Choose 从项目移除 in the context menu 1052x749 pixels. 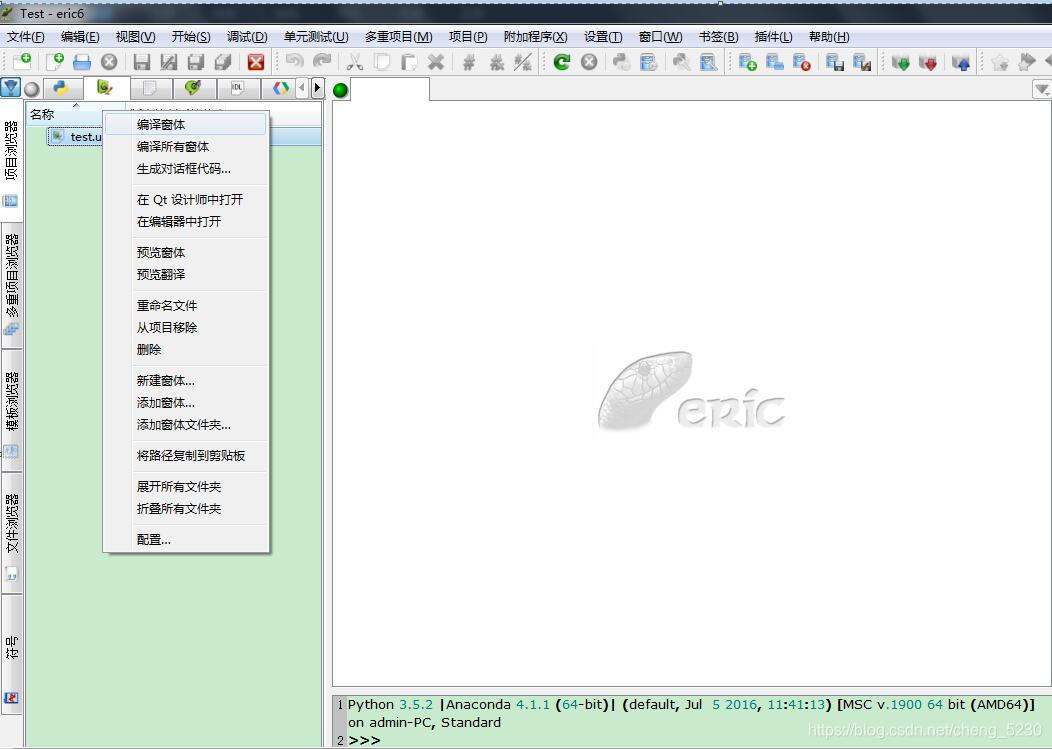[x=186, y=328]
